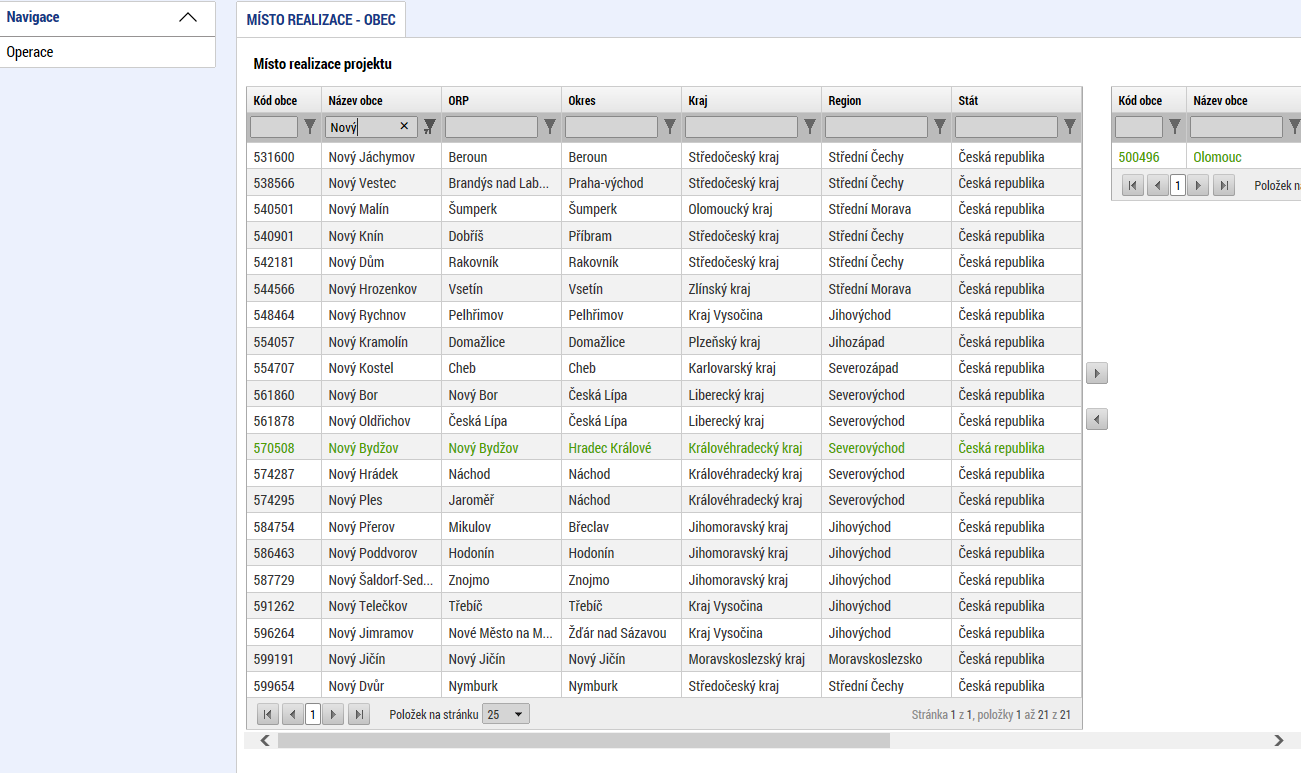Open filter options for Okres column

tap(670, 127)
